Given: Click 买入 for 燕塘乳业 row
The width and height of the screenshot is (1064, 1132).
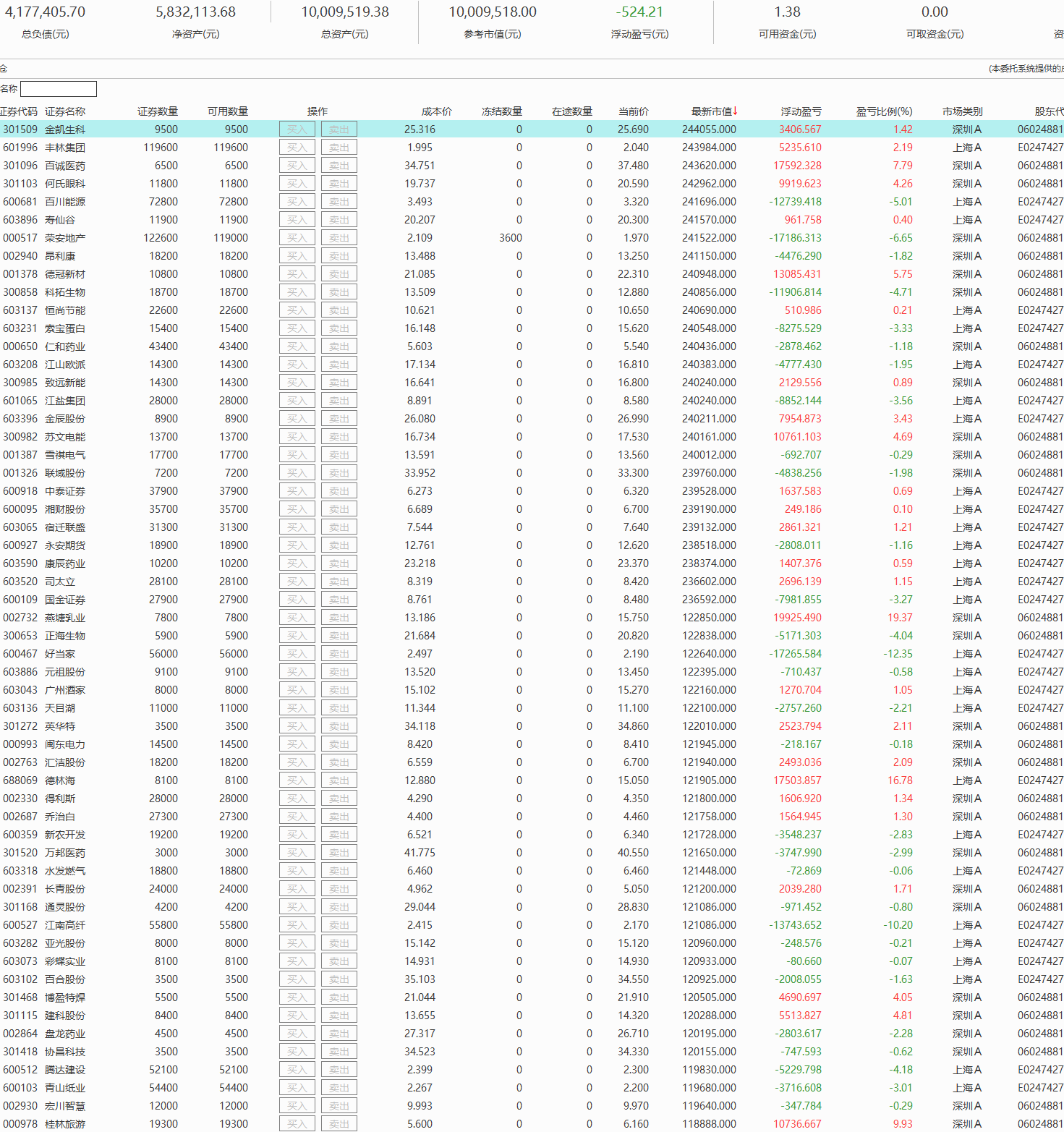Looking at the screenshot, I should [x=297, y=618].
